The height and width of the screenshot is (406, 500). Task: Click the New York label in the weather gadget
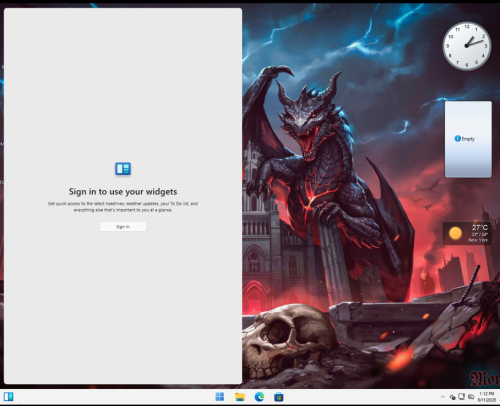(478, 240)
